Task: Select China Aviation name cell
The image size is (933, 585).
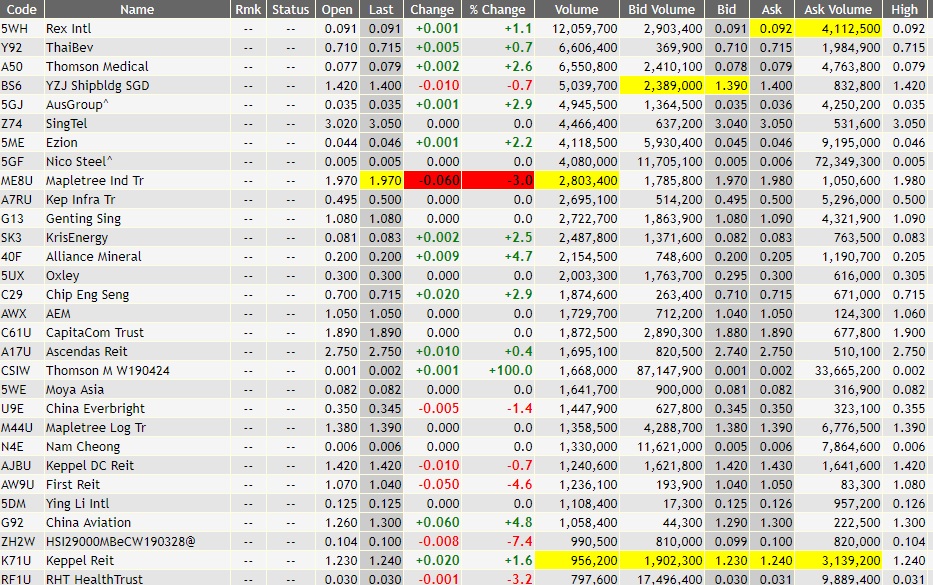Action: tap(88, 523)
